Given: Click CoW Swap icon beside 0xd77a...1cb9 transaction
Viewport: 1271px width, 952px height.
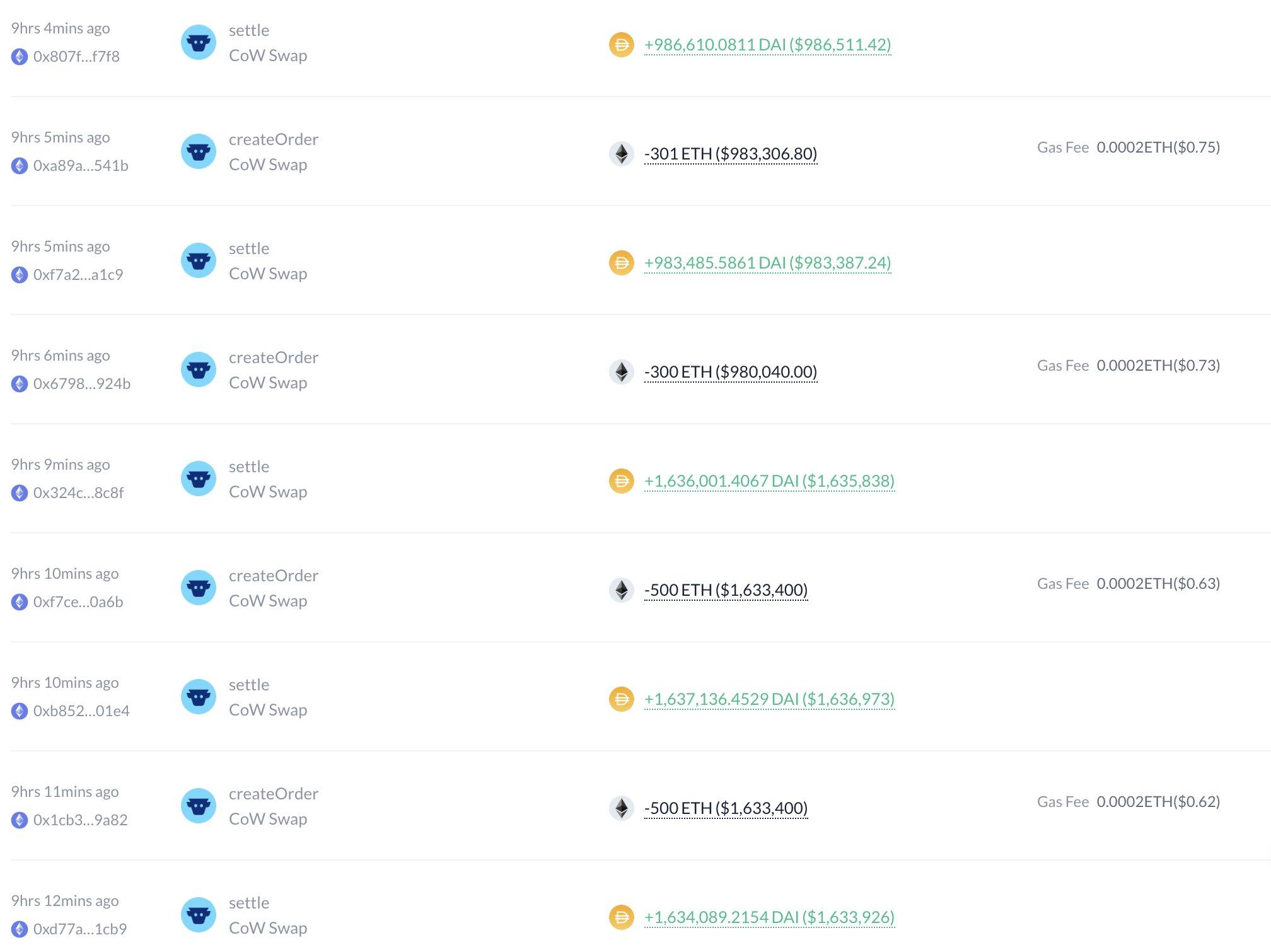Looking at the screenshot, I should [x=199, y=915].
